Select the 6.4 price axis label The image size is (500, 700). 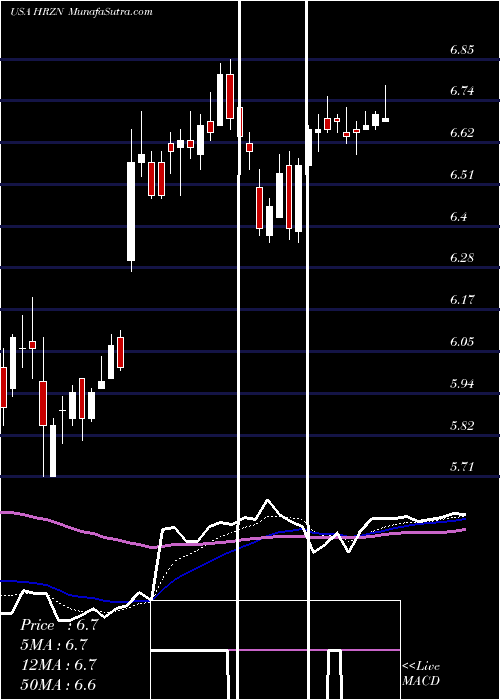[458, 217]
